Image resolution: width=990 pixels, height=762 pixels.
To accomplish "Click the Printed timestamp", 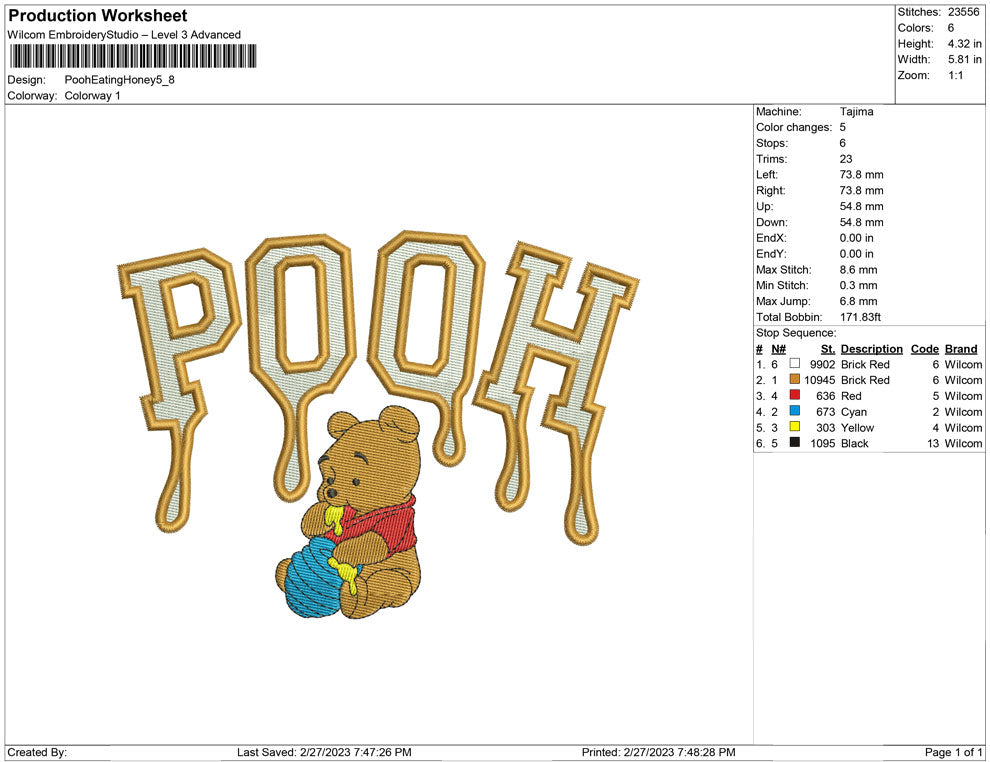I will click(x=659, y=752).
